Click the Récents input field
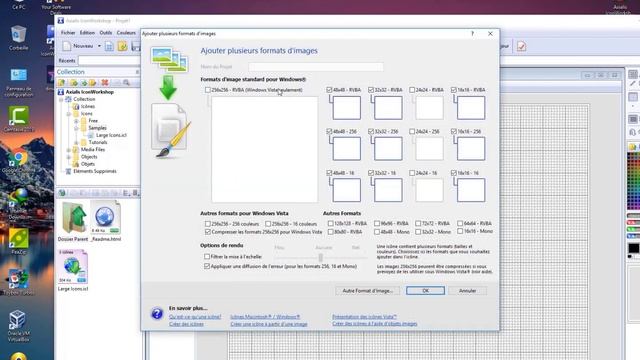This screenshot has width=640, height=360. point(109,60)
